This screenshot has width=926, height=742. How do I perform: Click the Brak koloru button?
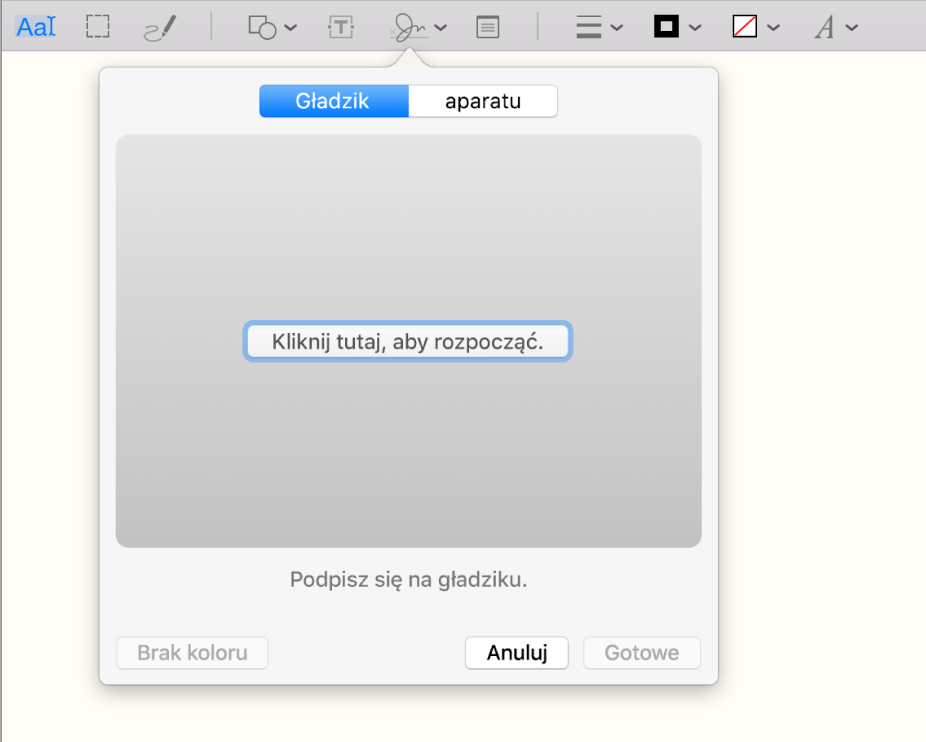pos(193,653)
